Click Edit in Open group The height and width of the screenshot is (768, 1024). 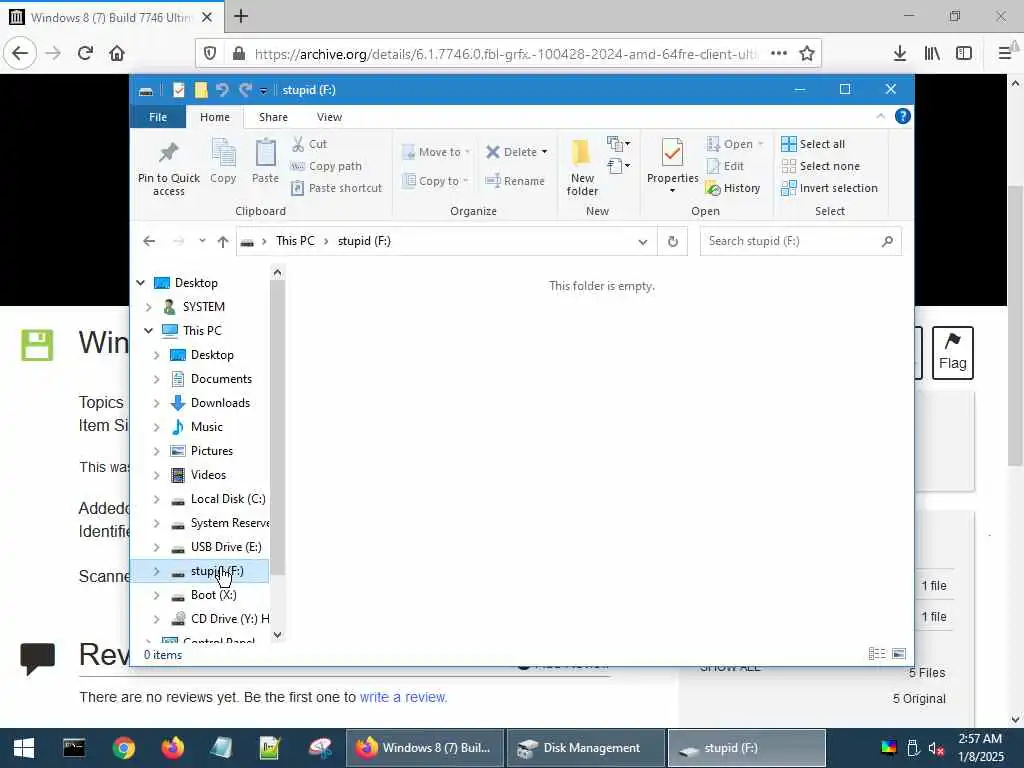[725, 166]
